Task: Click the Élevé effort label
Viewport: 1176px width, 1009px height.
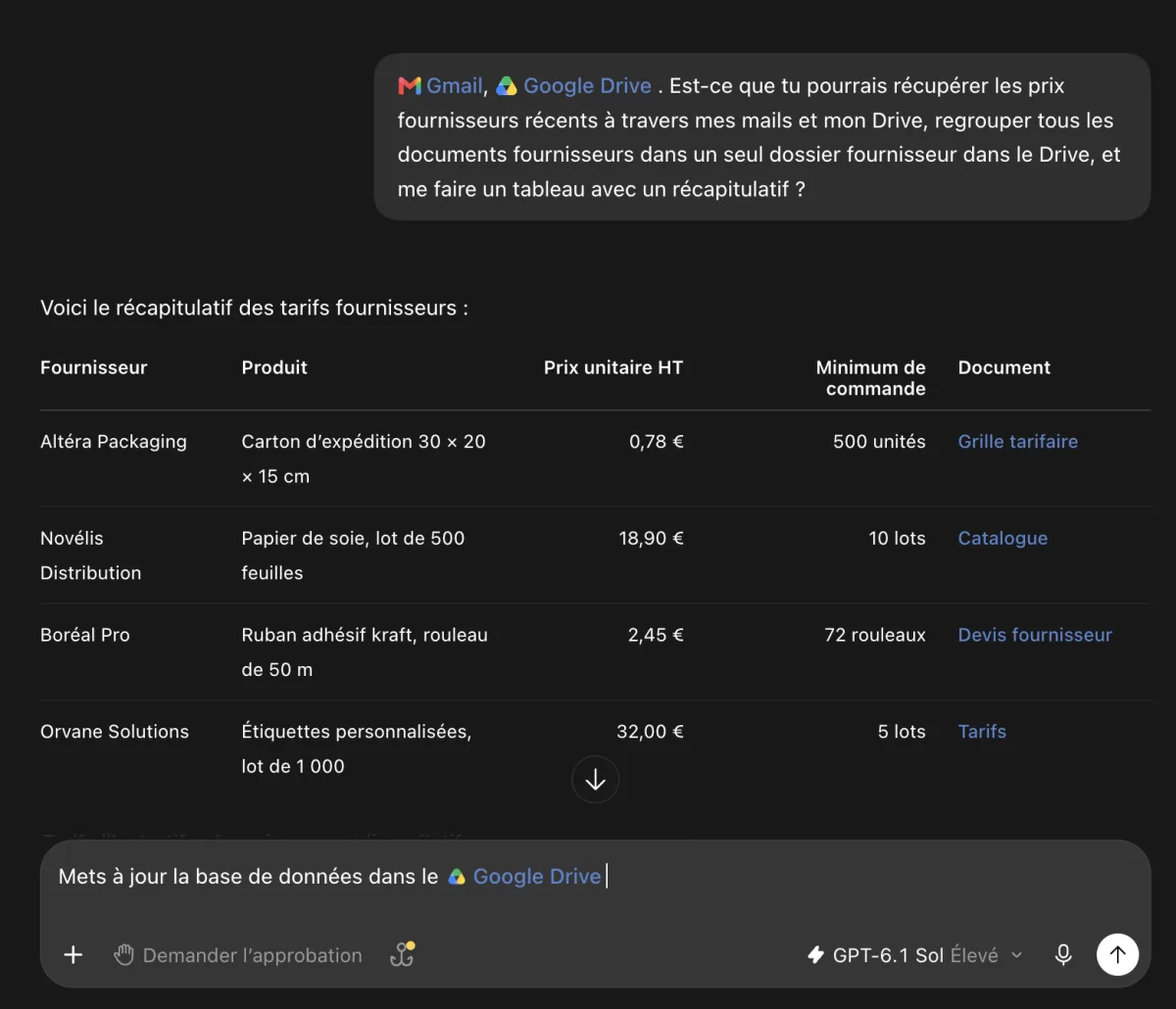Action: point(974,955)
